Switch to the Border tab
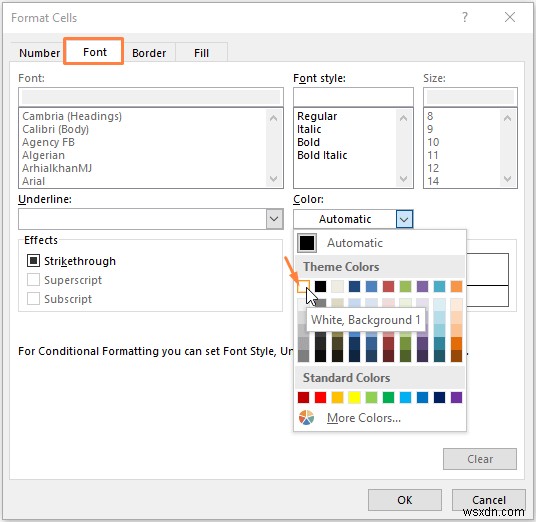The width and height of the screenshot is (536, 522). [149, 53]
